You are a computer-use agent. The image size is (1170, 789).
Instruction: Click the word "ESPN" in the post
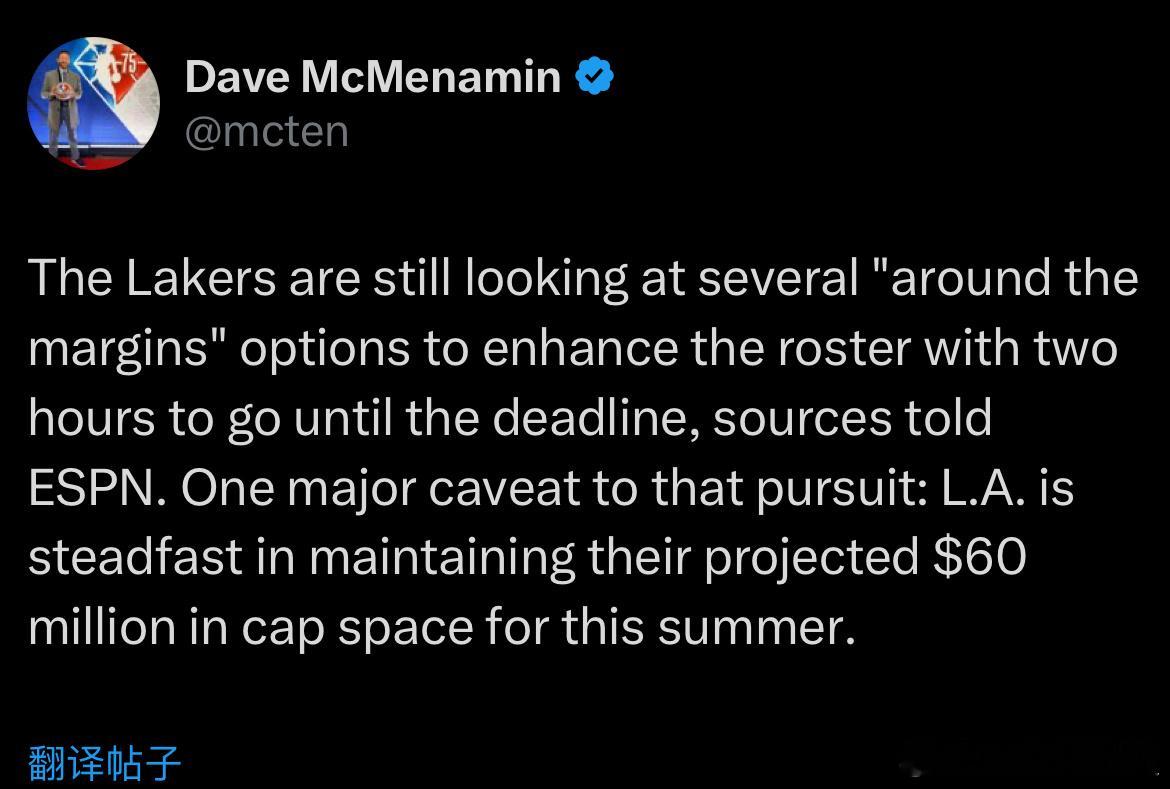[x=97, y=487]
